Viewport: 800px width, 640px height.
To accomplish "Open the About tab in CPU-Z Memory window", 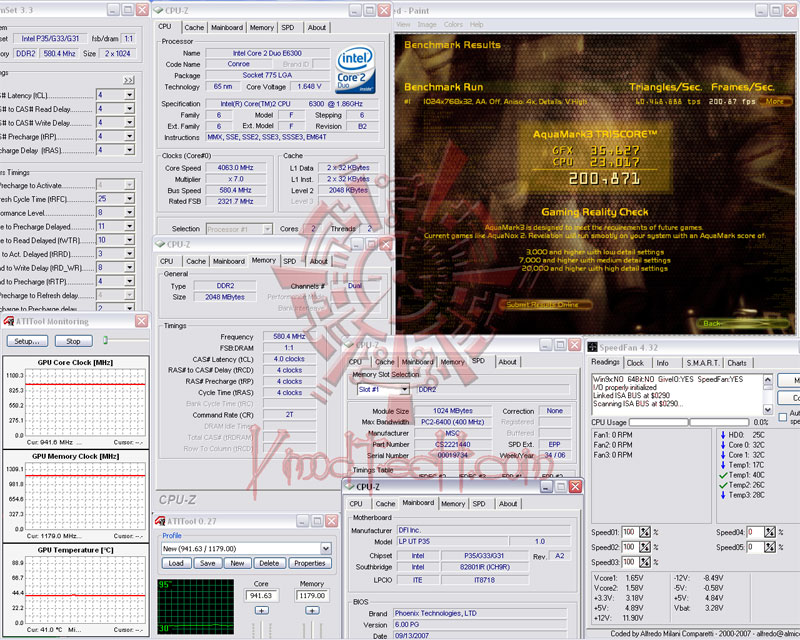I will coord(318,261).
